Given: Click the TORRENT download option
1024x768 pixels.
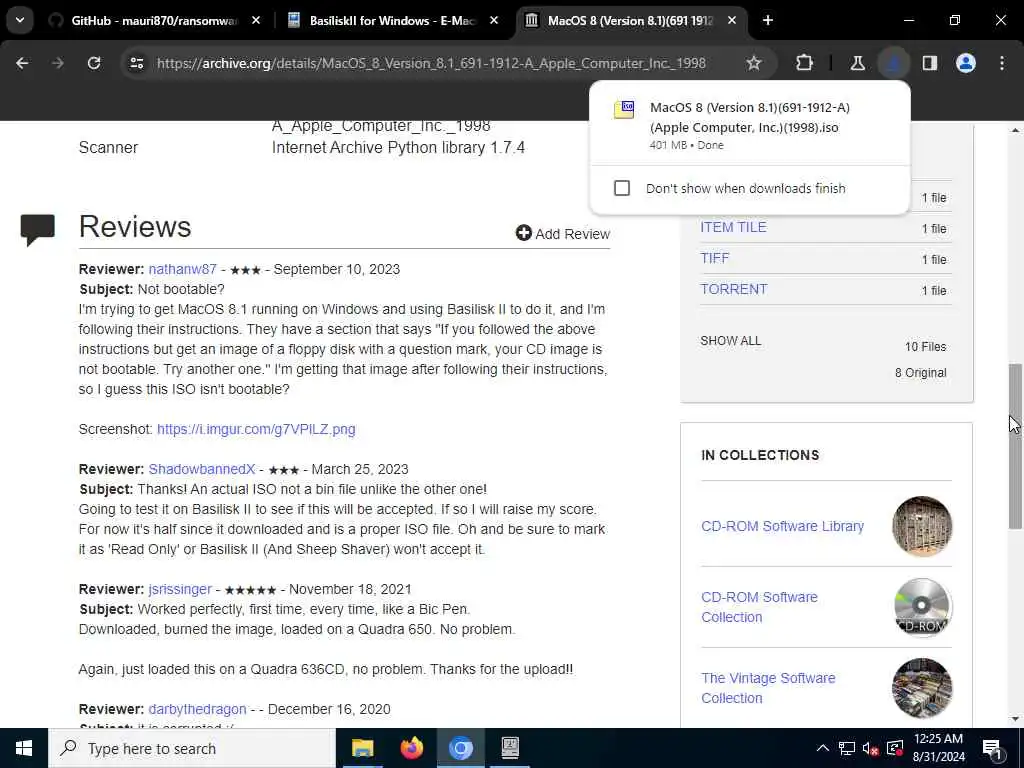Looking at the screenshot, I should [x=733, y=289].
